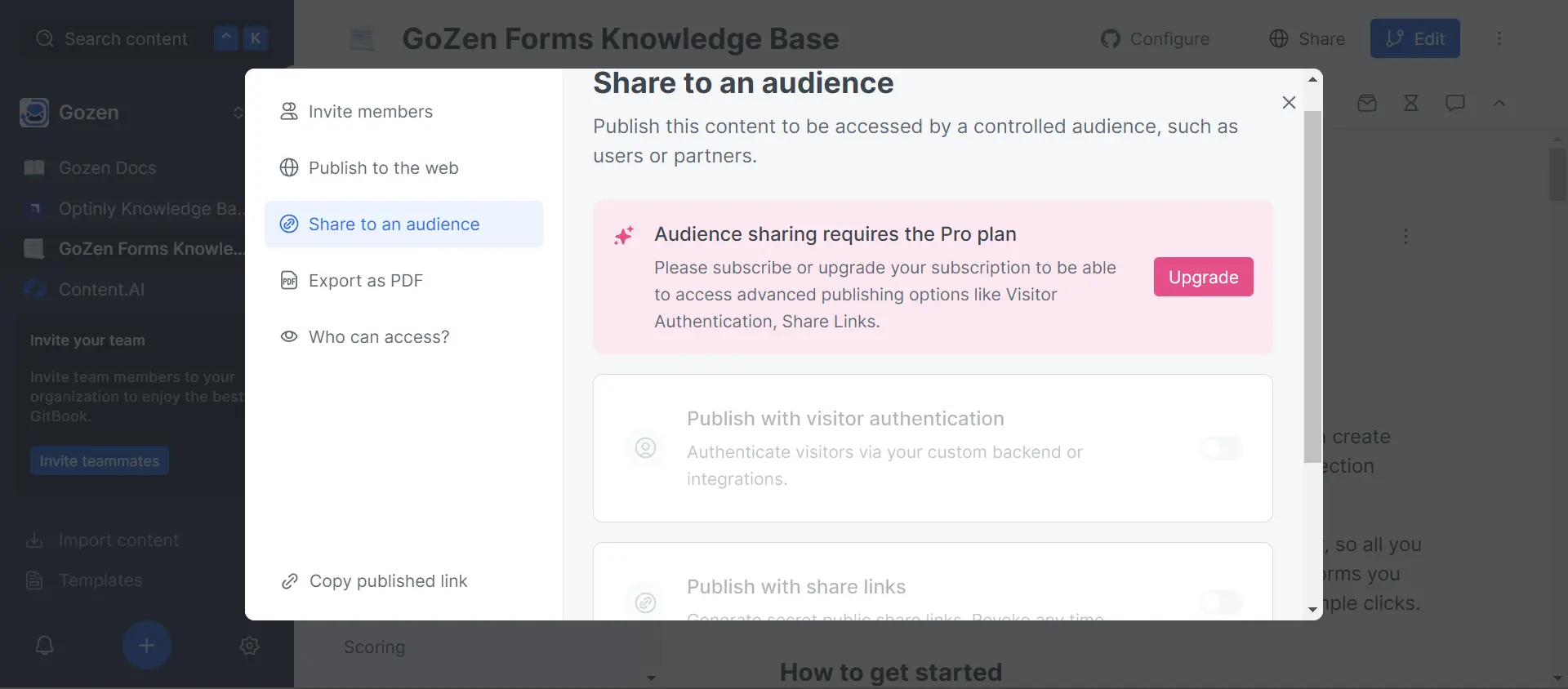The width and height of the screenshot is (1568, 689).
Task: Click Share in the header
Action: (1307, 38)
